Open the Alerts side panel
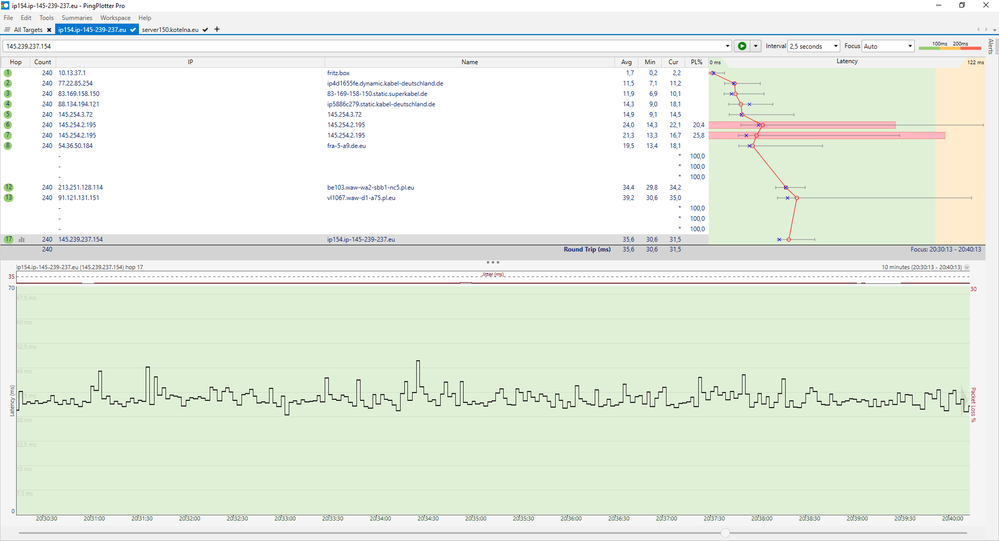The height and width of the screenshot is (541, 999). tap(991, 47)
